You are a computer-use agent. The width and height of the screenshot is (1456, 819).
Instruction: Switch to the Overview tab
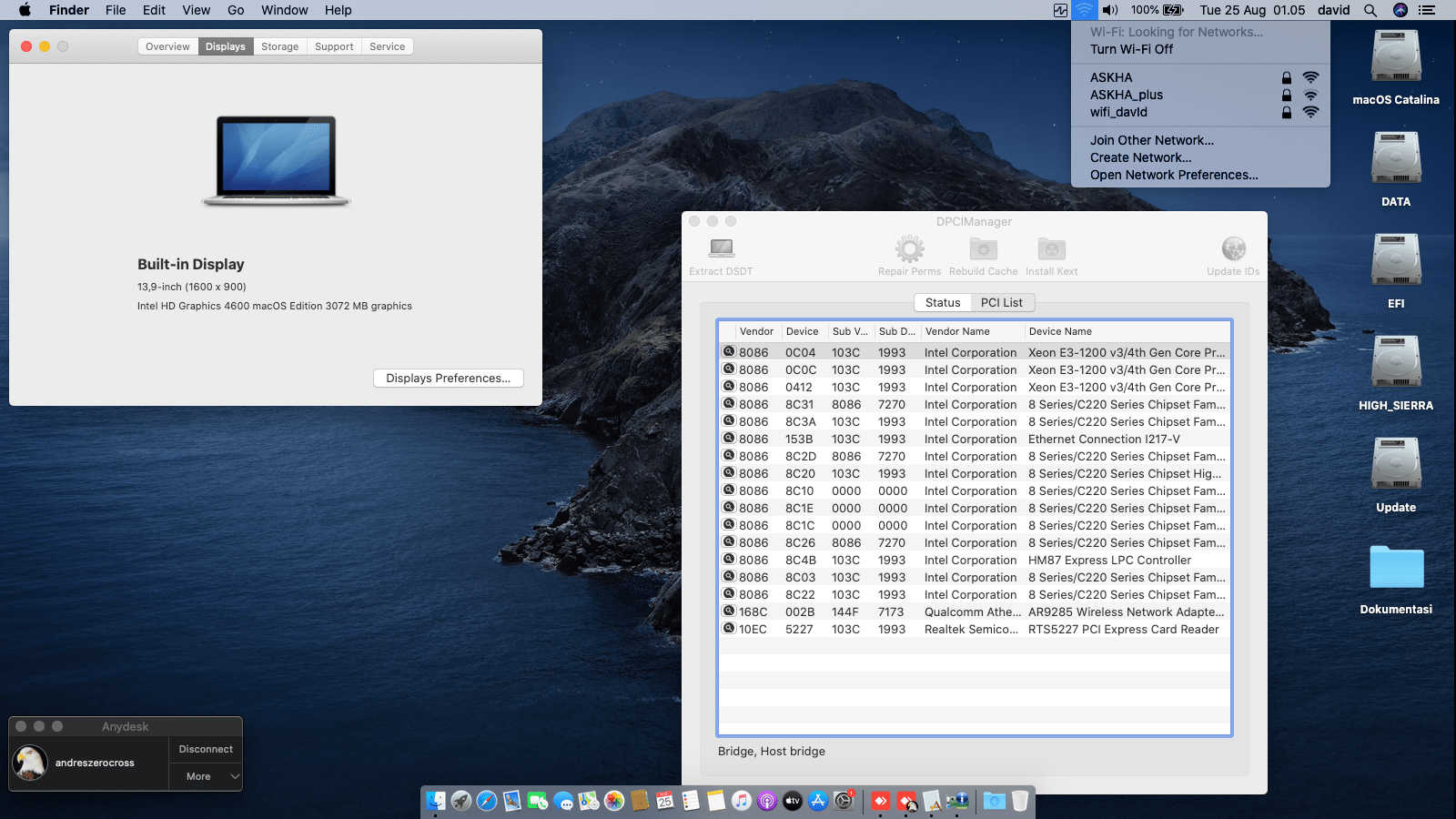pyautogui.click(x=167, y=46)
